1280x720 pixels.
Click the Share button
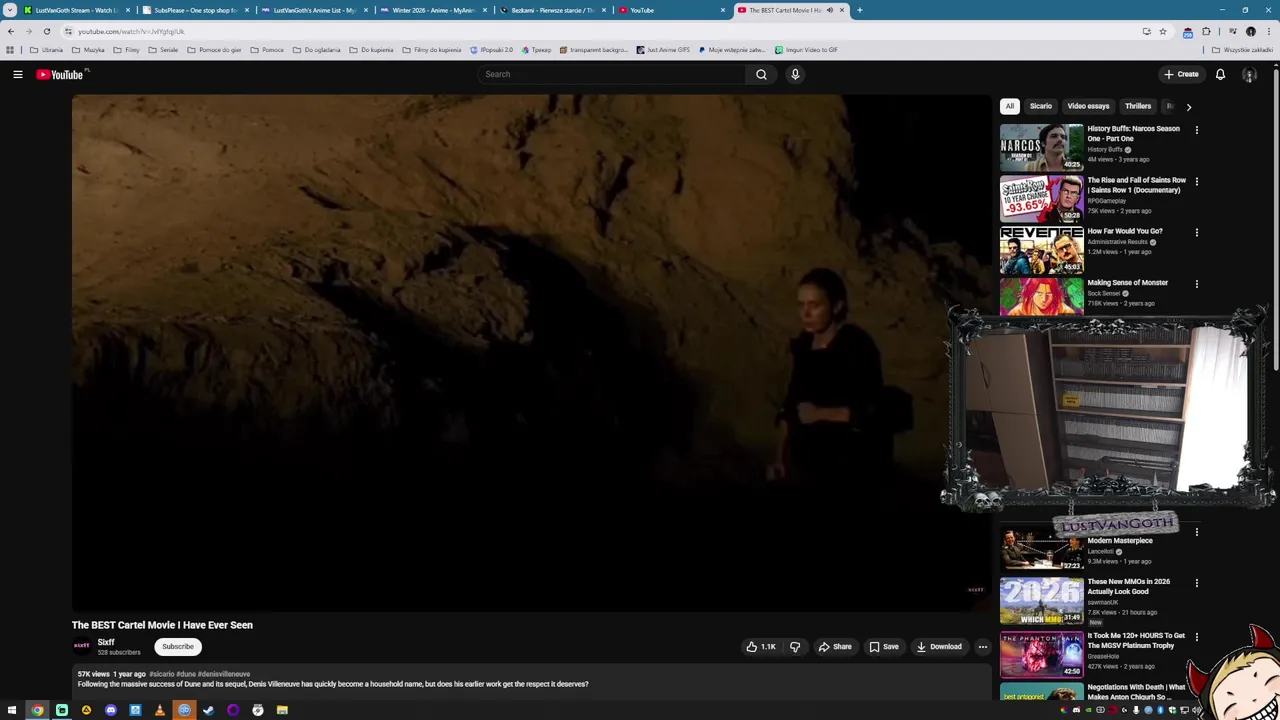[835, 647]
